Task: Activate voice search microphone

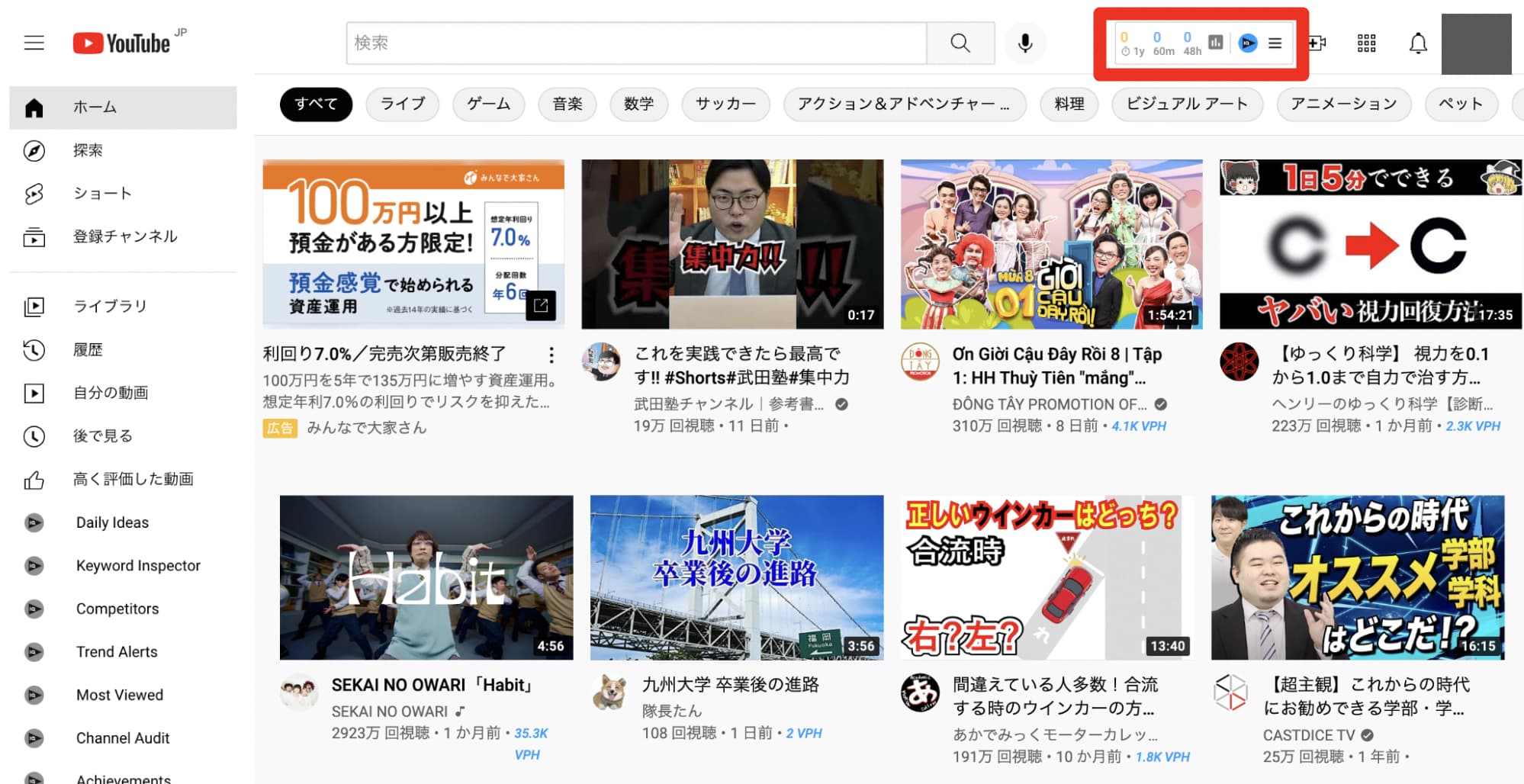Action: click(1025, 43)
